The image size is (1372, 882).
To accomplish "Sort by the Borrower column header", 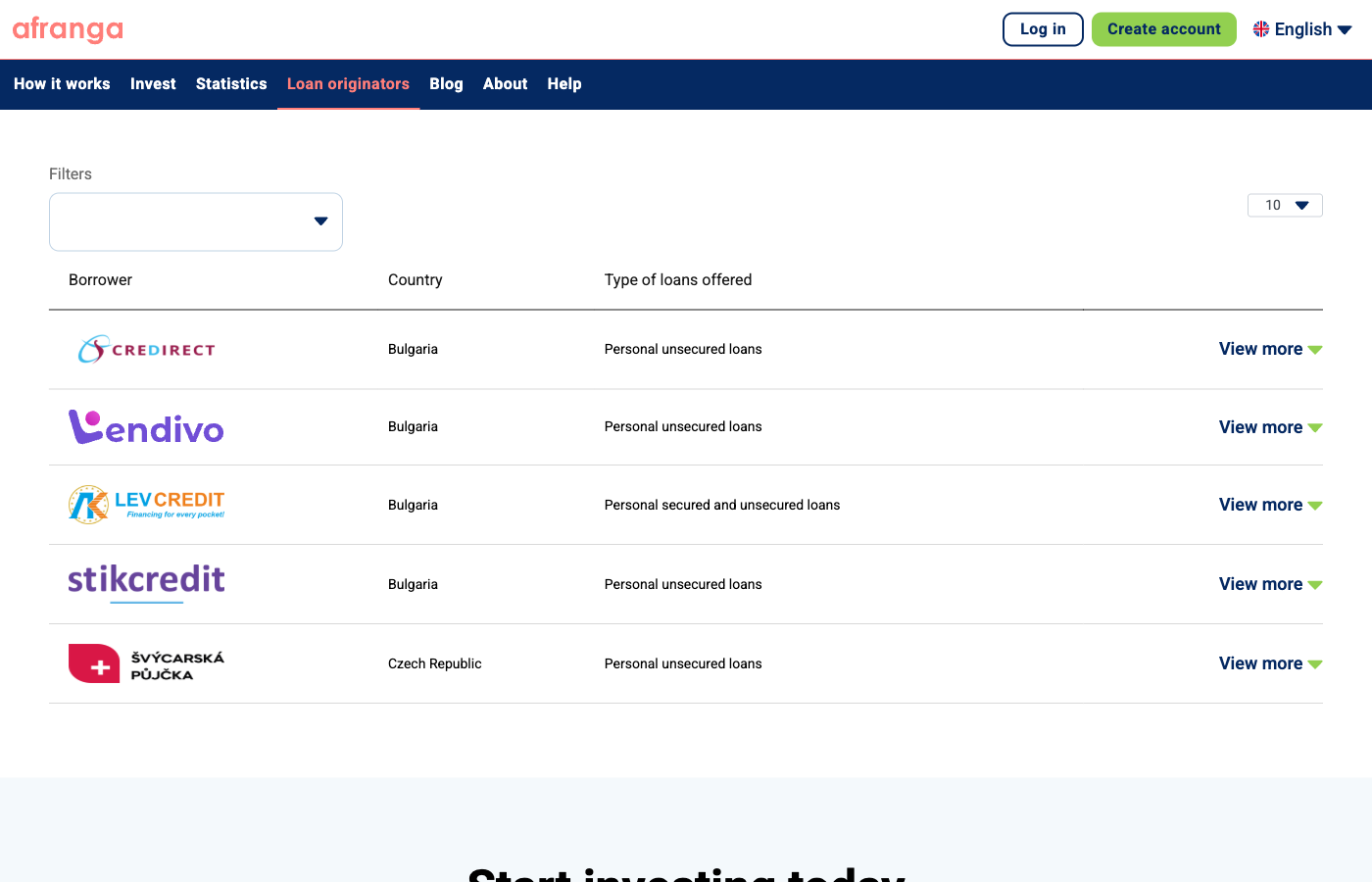I will (100, 279).
